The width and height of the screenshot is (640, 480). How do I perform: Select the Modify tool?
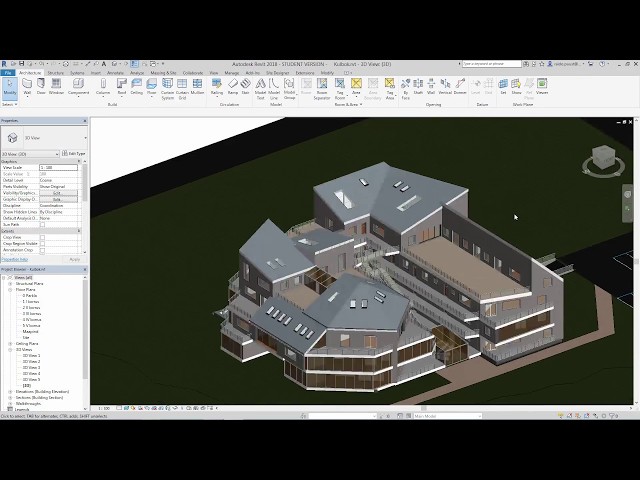click(x=10, y=87)
